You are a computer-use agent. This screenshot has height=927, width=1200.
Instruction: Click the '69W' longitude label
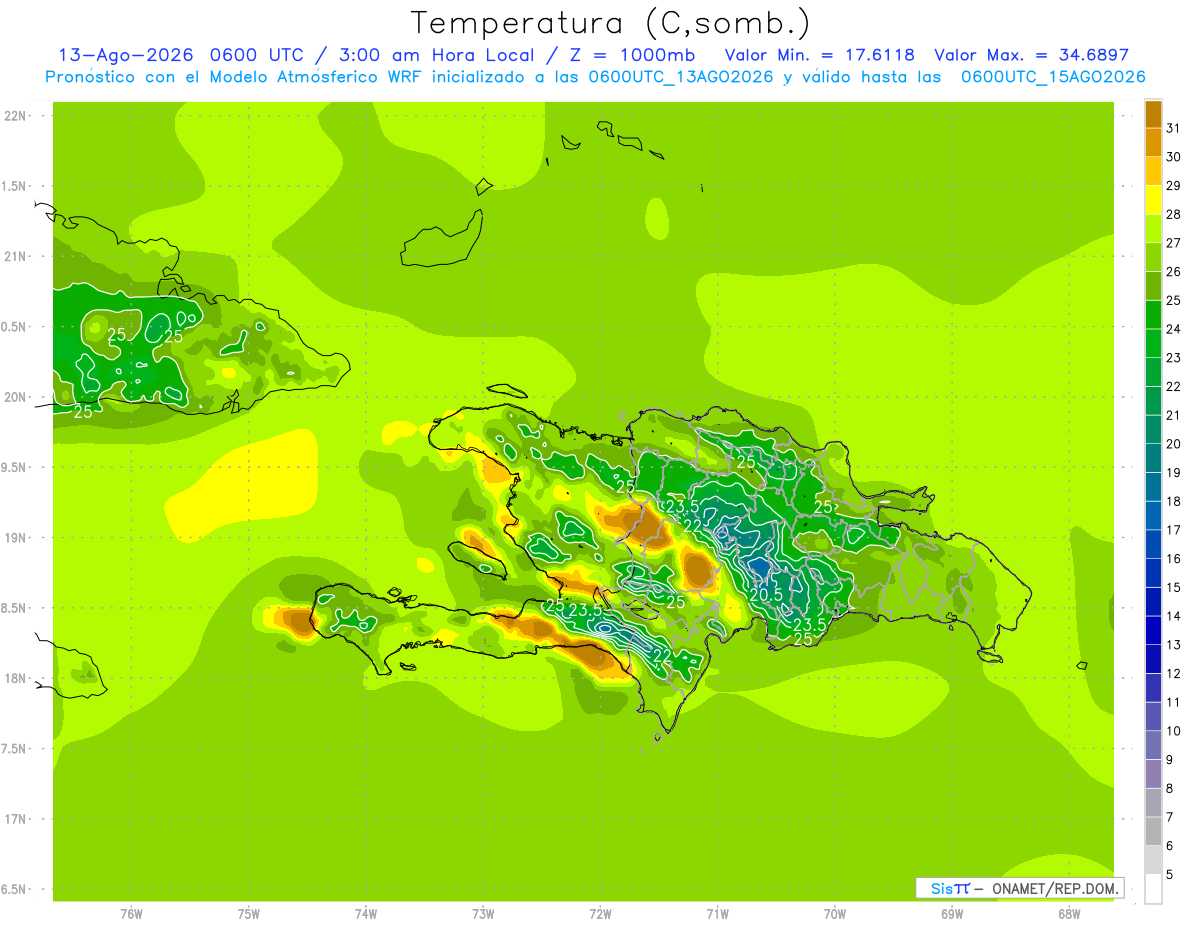952,914
